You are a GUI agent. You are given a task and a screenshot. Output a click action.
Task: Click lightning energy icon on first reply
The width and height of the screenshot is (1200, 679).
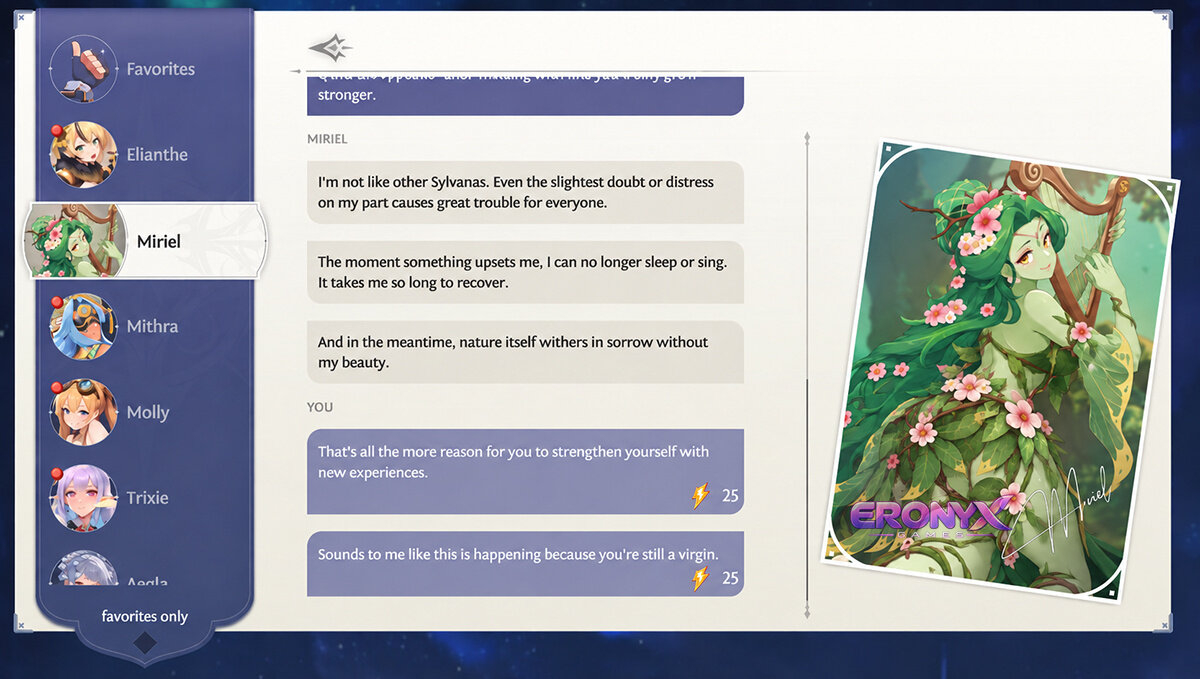pos(701,496)
